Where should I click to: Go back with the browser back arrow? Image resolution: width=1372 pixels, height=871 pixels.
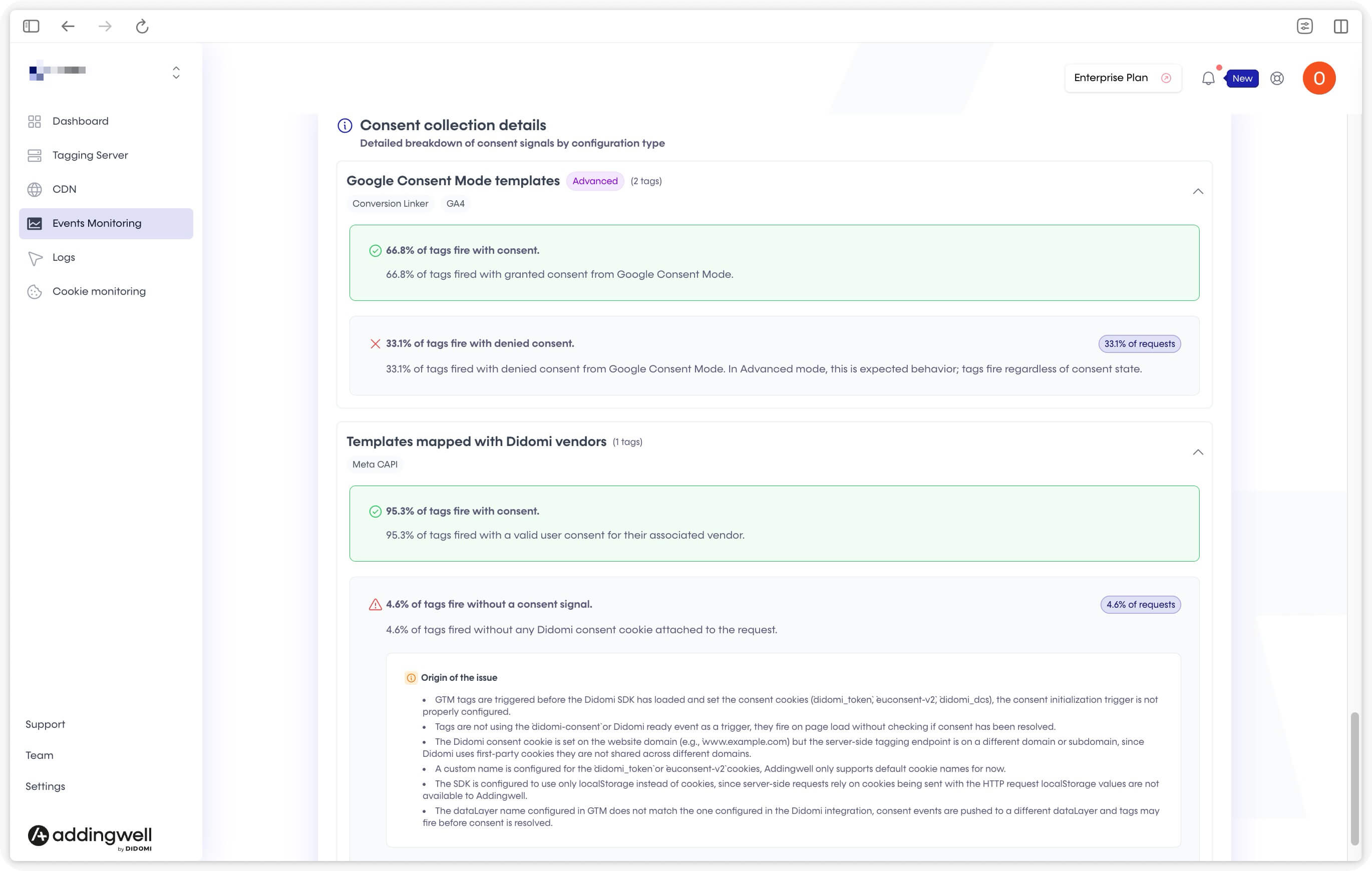click(68, 26)
